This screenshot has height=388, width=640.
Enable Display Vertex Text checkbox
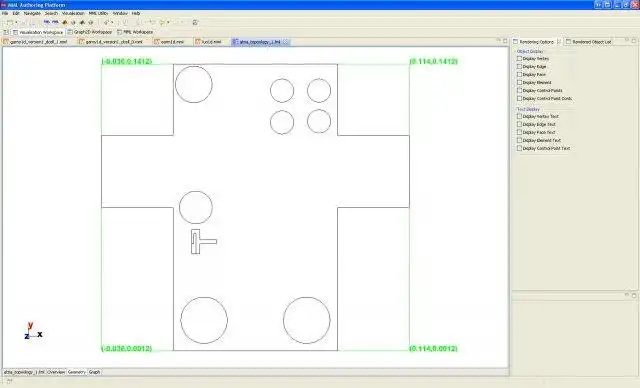[x=519, y=116]
